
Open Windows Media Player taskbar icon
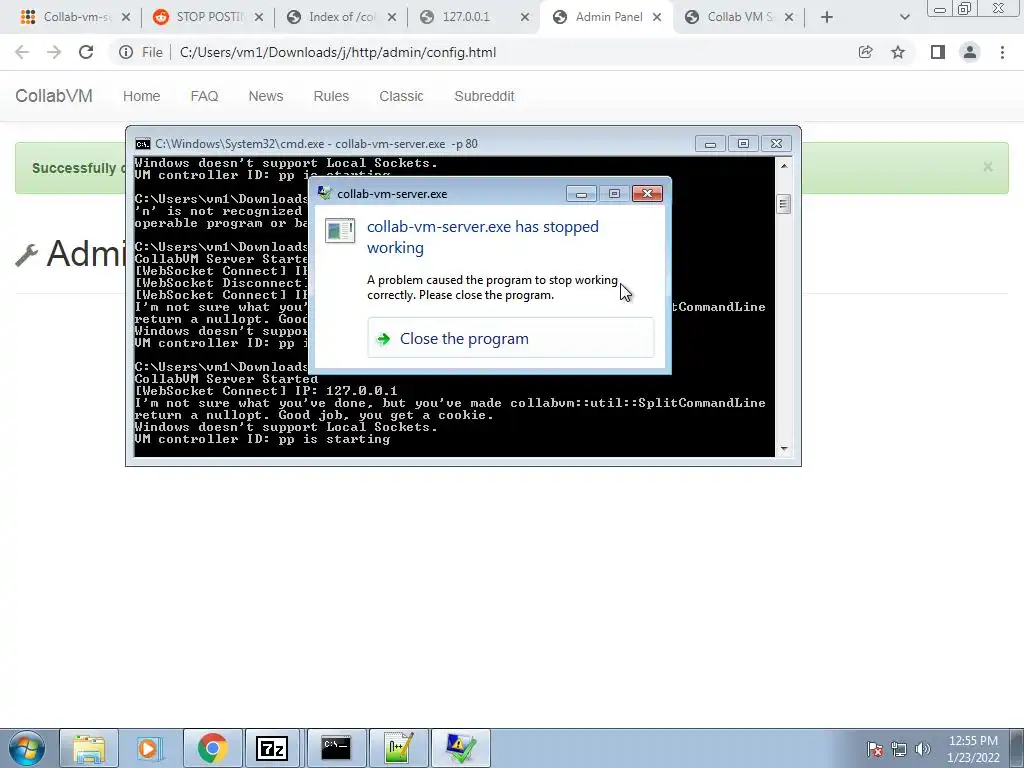pyautogui.click(x=148, y=748)
